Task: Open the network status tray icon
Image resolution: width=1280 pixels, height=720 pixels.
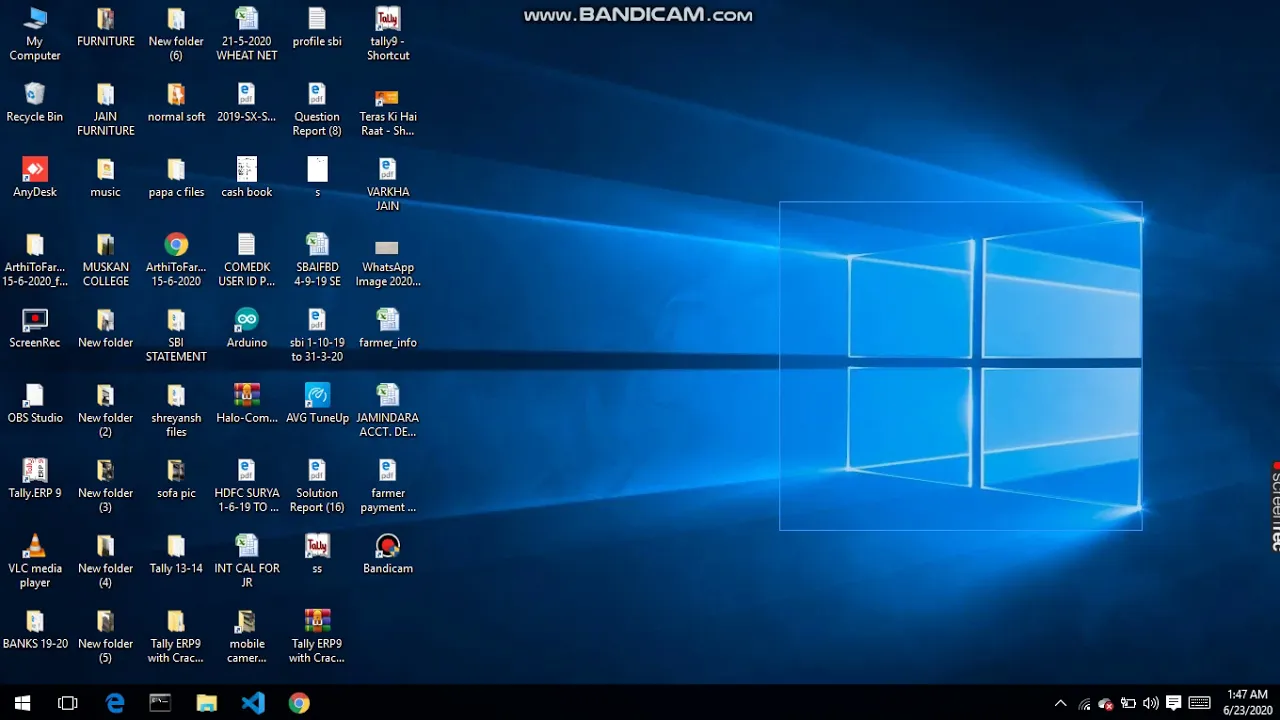Action: tap(1084, 703)
